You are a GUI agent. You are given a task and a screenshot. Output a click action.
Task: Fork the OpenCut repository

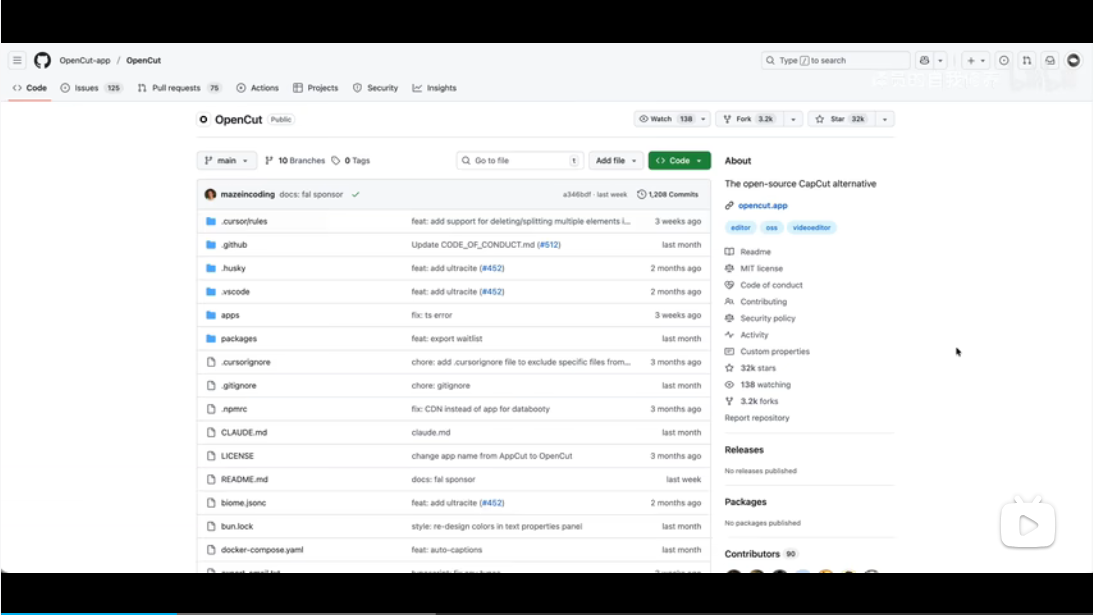[x=749, y=119]
